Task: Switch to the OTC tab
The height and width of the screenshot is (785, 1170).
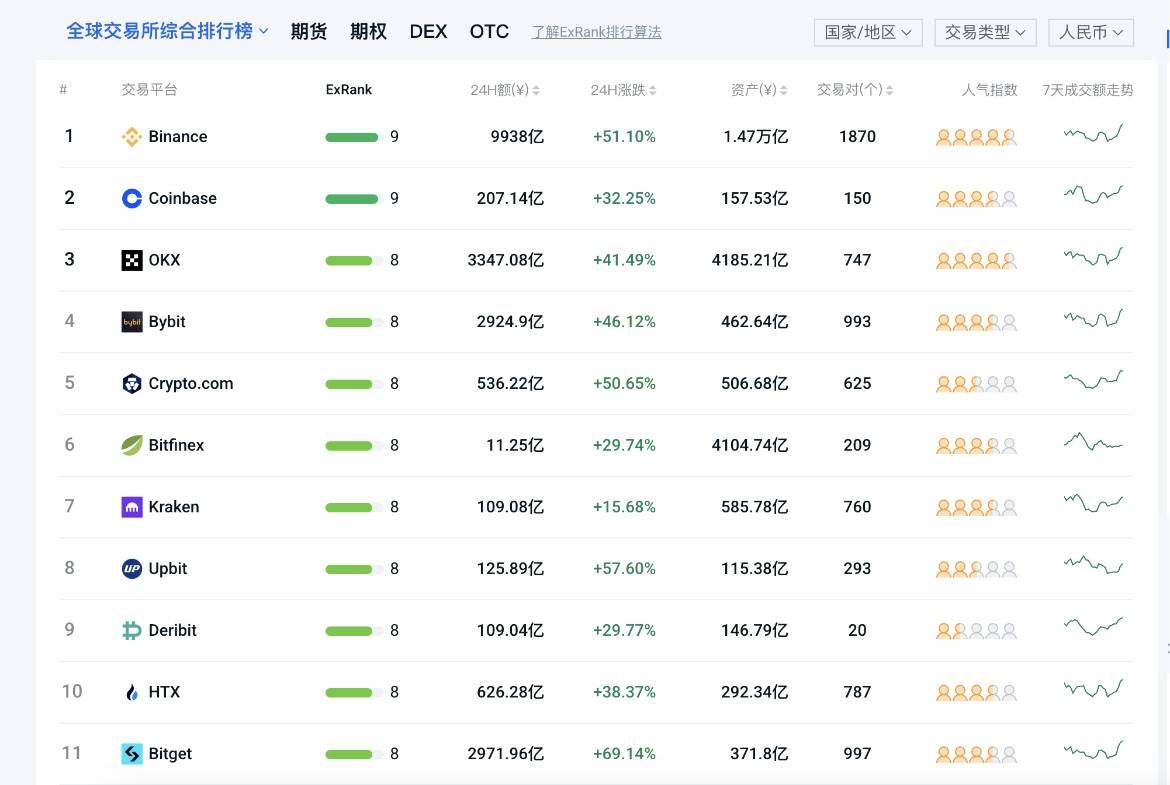Action: (x=489, y=31)
